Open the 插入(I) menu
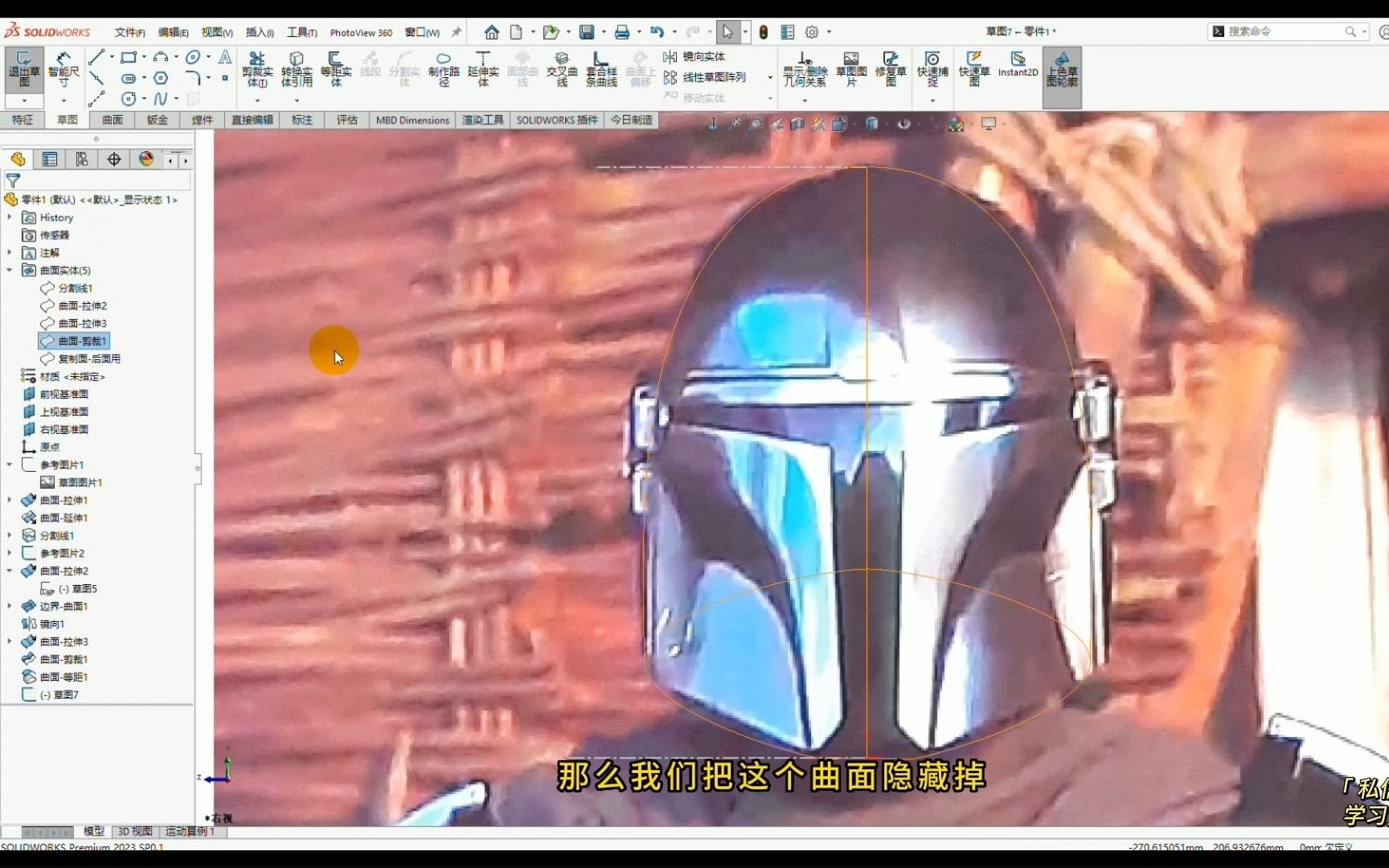This screenshot has height=868, width=1389. coord(258,32)
